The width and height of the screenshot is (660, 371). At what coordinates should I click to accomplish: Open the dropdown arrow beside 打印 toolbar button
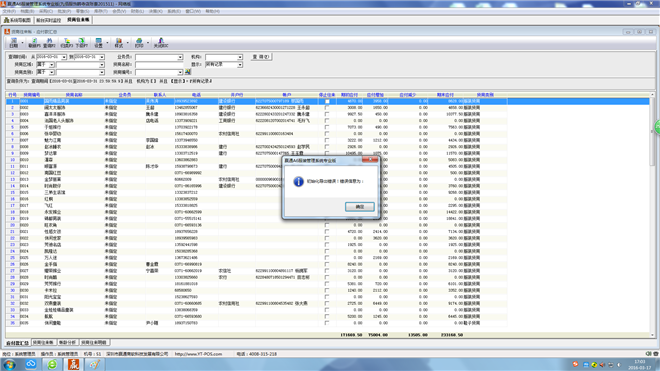click(148, 43)
